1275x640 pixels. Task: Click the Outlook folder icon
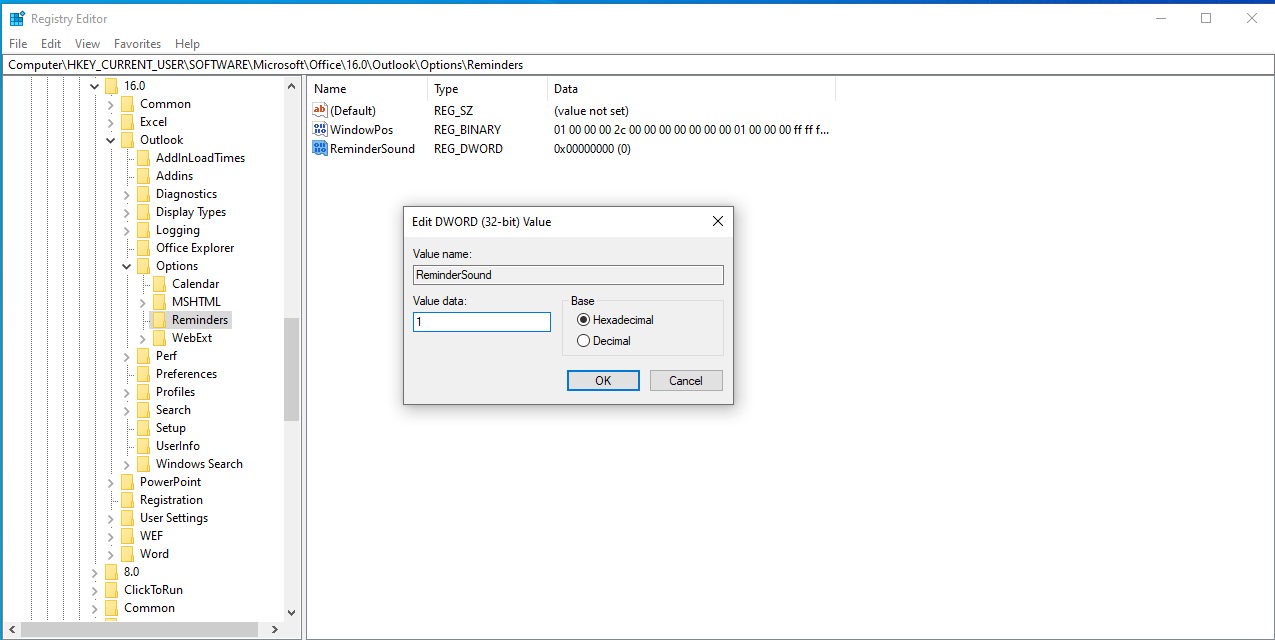tap(127, 140)
